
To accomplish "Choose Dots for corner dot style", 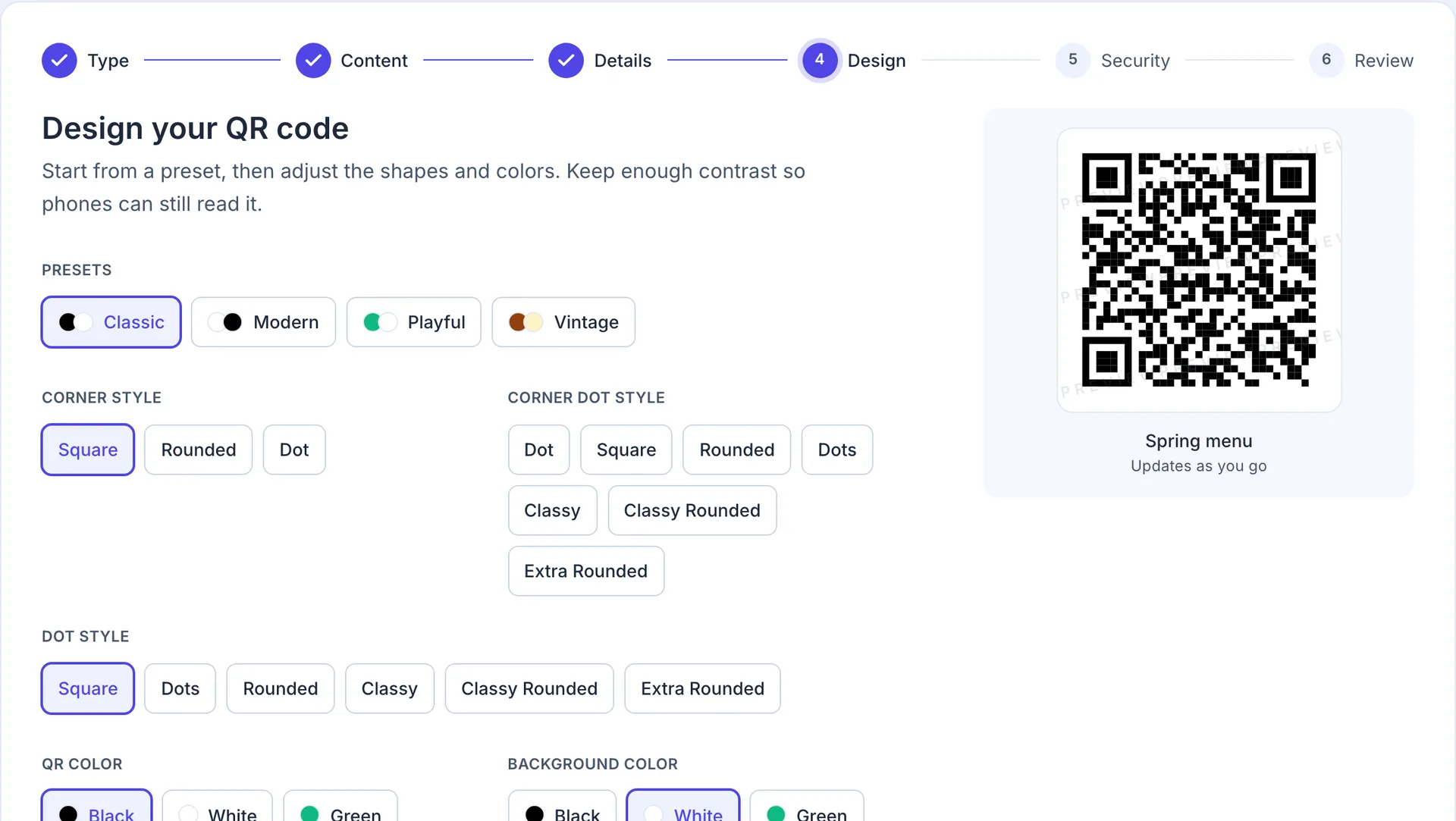I will [837, 450].
